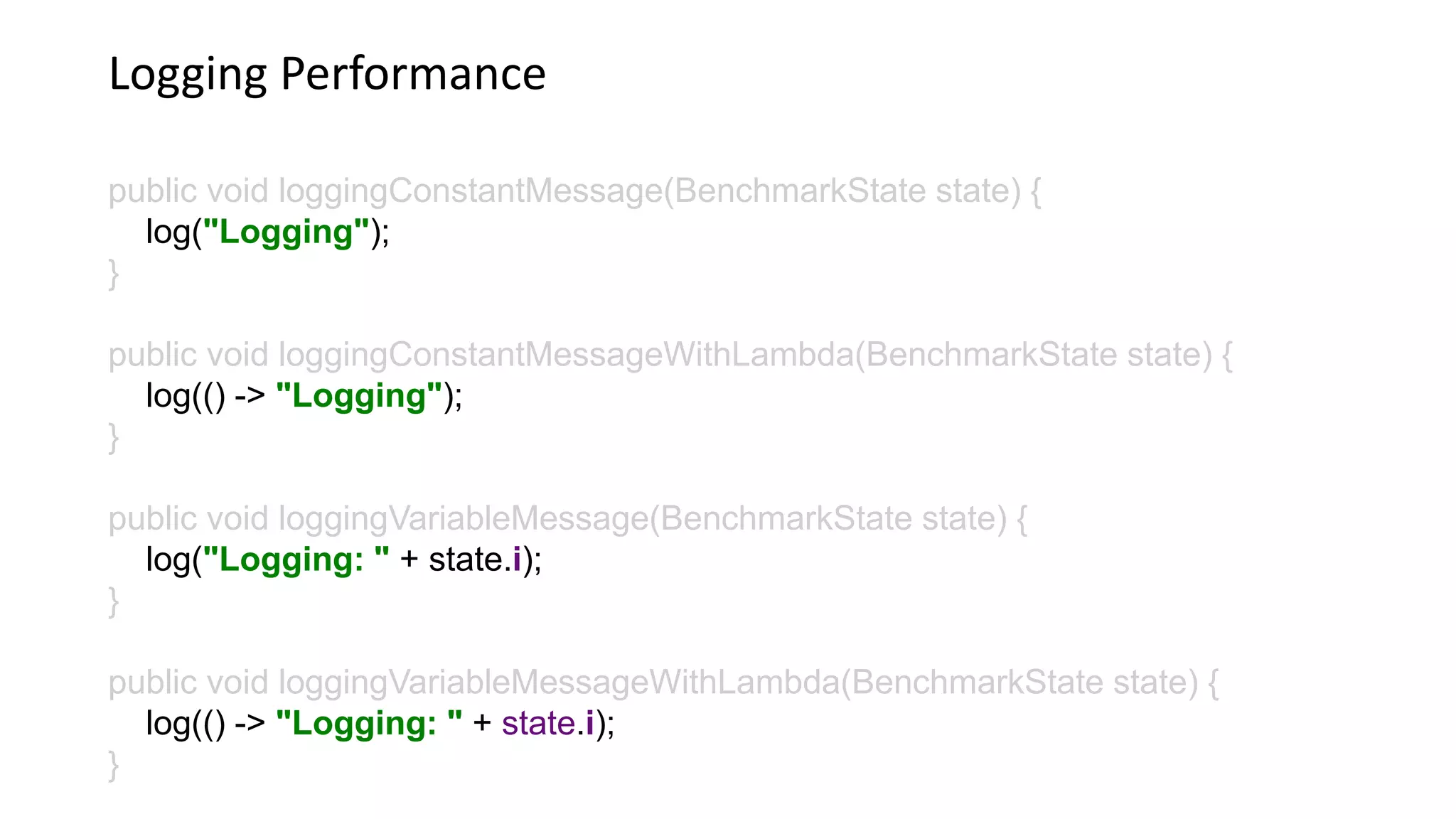Click the loggingConstantMessage method signature line
This screenshot has height=819, width=1456.
[x=574, y=191]
